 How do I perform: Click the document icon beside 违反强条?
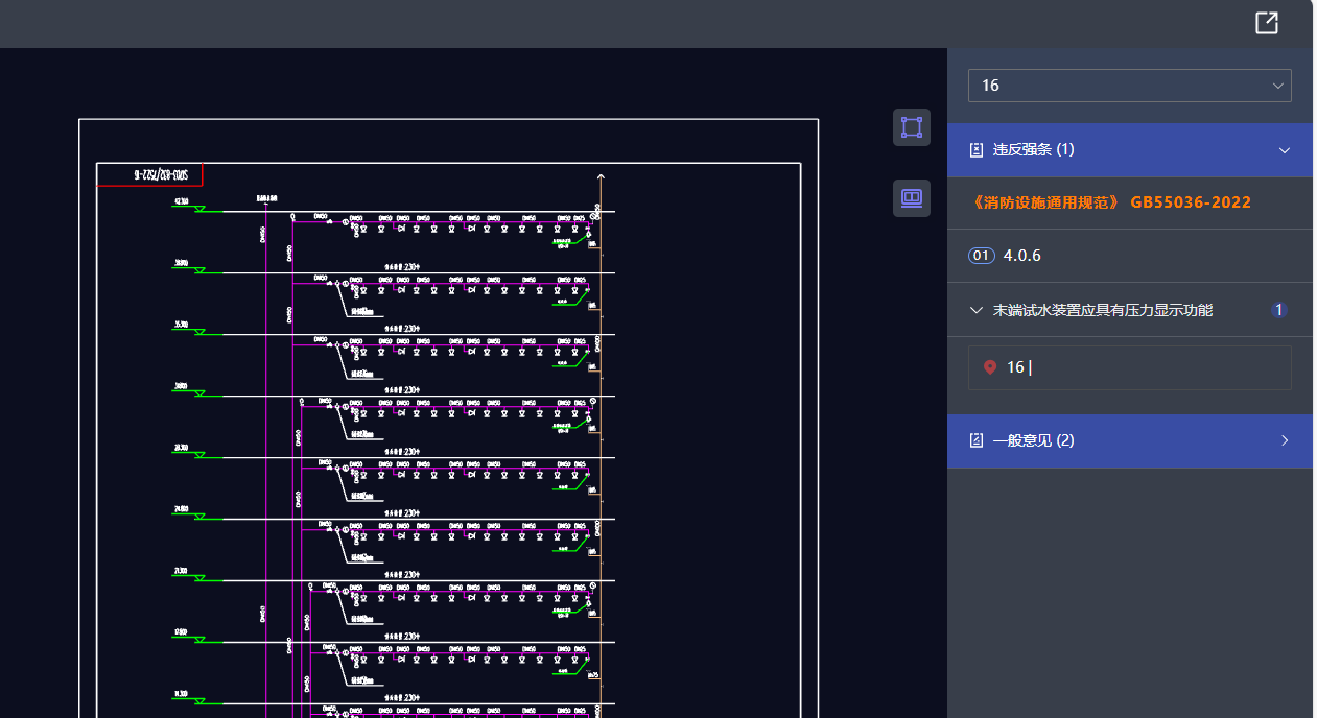[x=977, y=150]
